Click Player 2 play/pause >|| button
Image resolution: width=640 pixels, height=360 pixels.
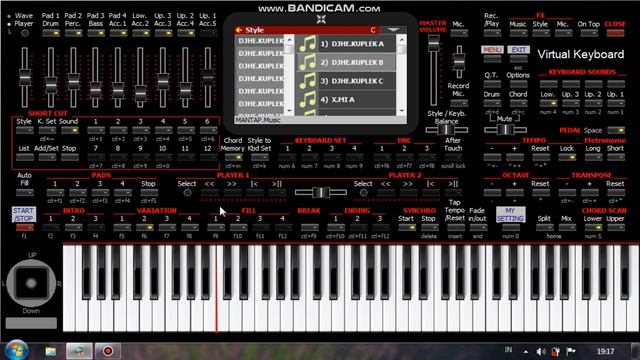click(x=453, y=192)
